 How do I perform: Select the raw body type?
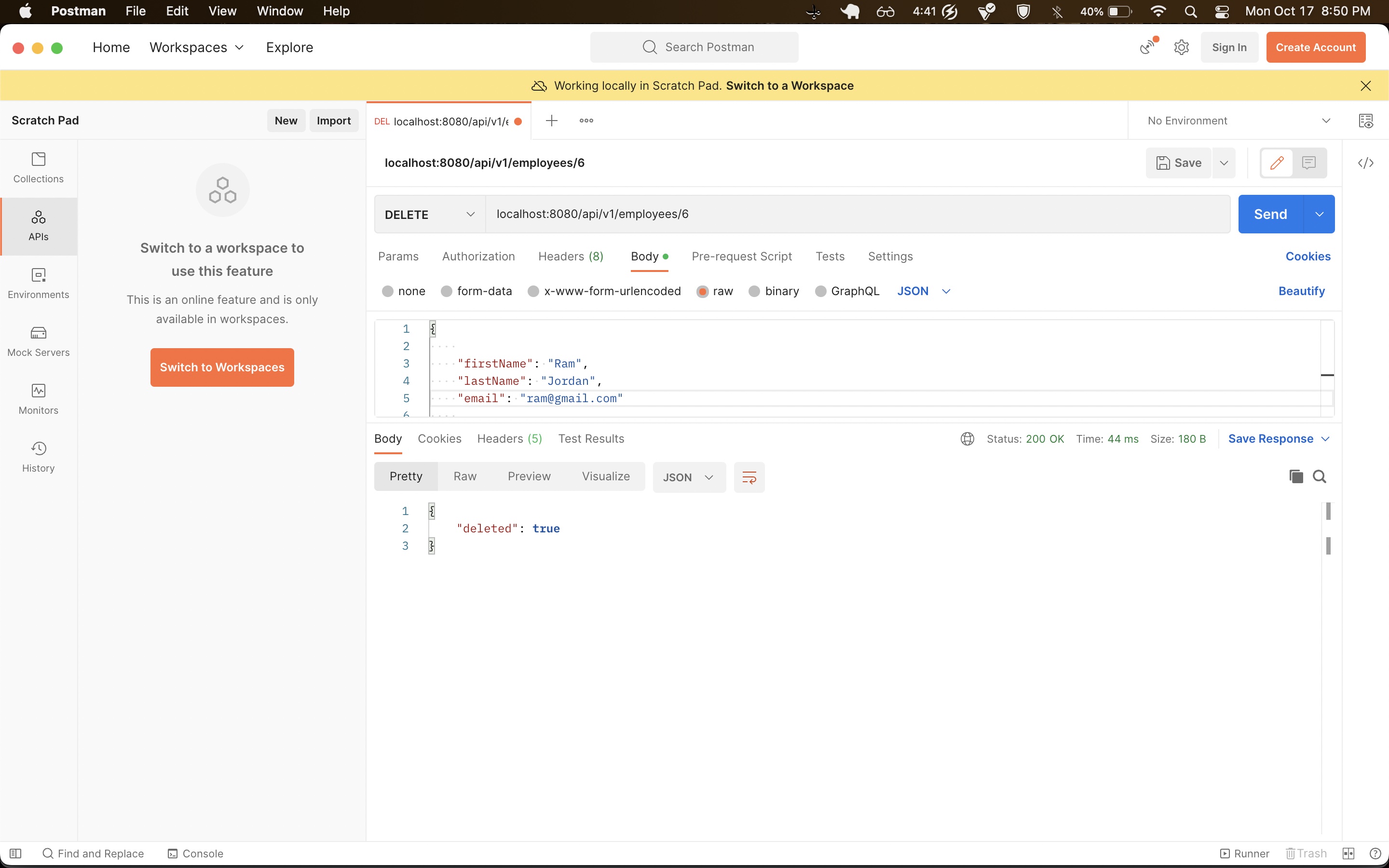click(x=714, y=291)
